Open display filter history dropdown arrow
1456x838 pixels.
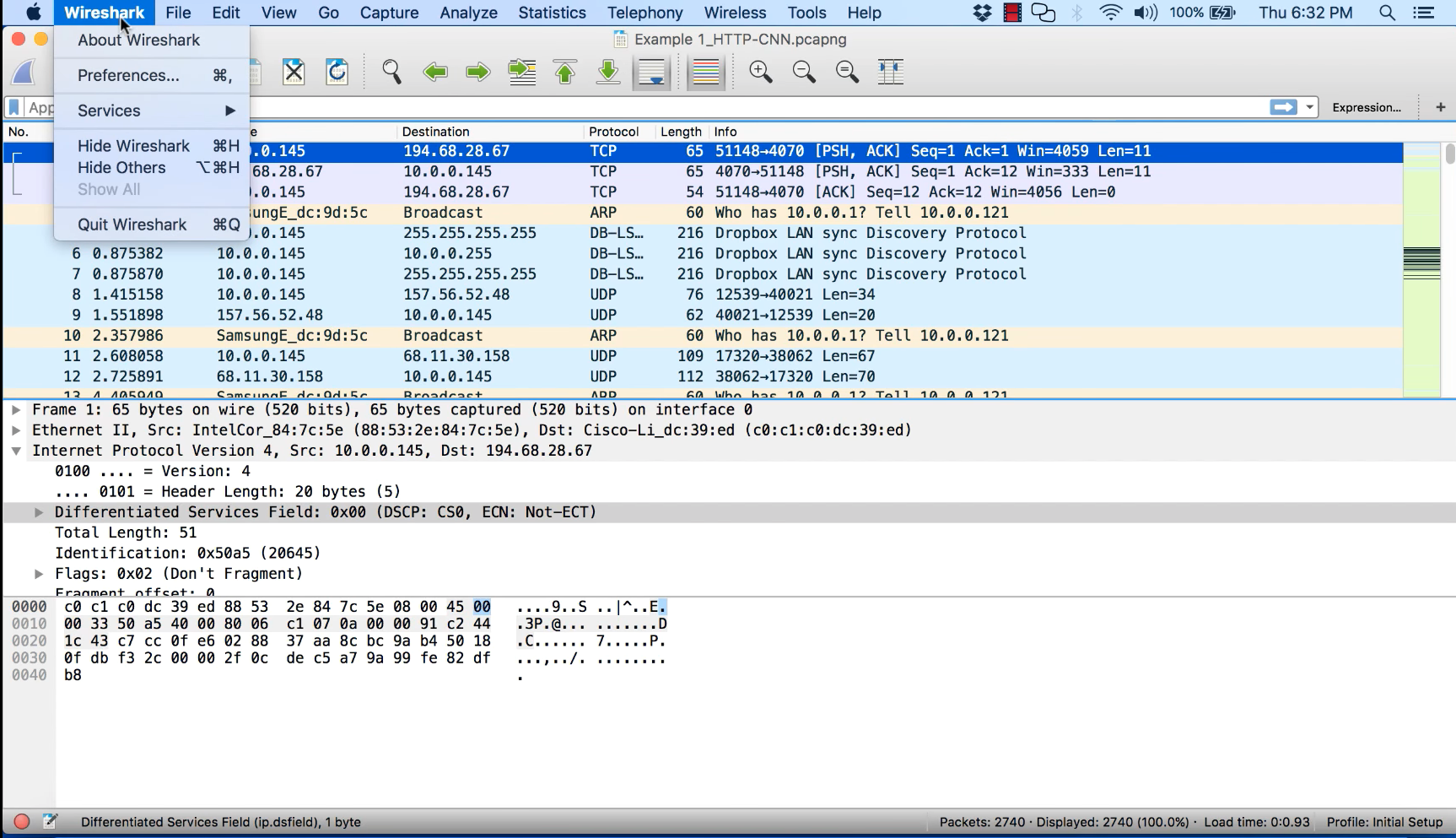[1309, 107]
